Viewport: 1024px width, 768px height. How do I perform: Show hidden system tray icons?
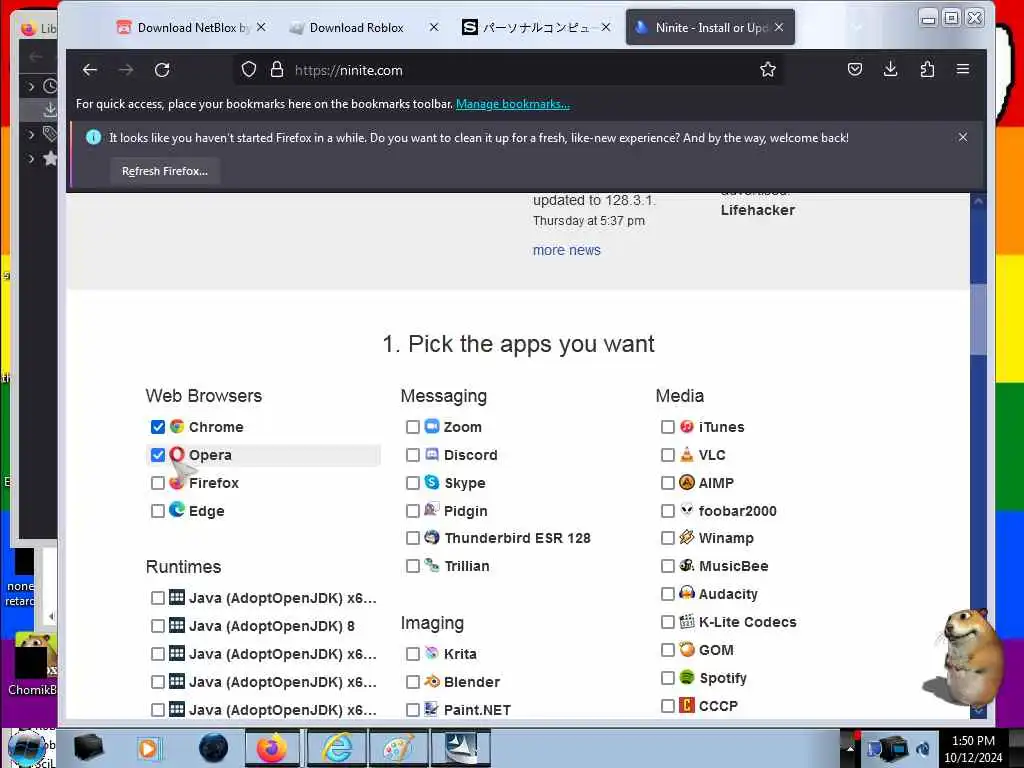tap(850, 748)
